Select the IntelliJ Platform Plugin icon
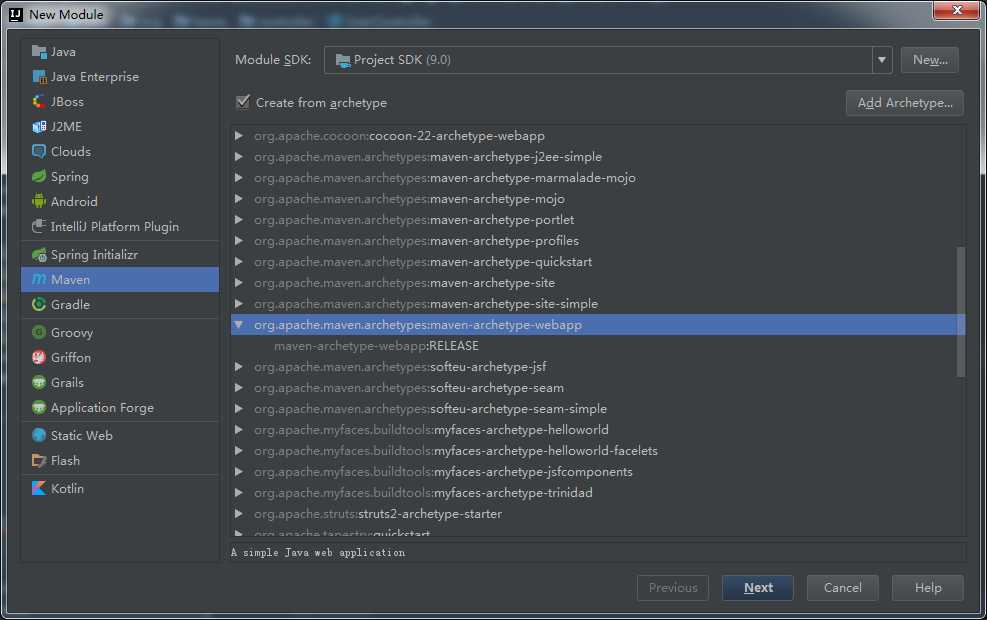The image size is (987, 620). point(39,227)
